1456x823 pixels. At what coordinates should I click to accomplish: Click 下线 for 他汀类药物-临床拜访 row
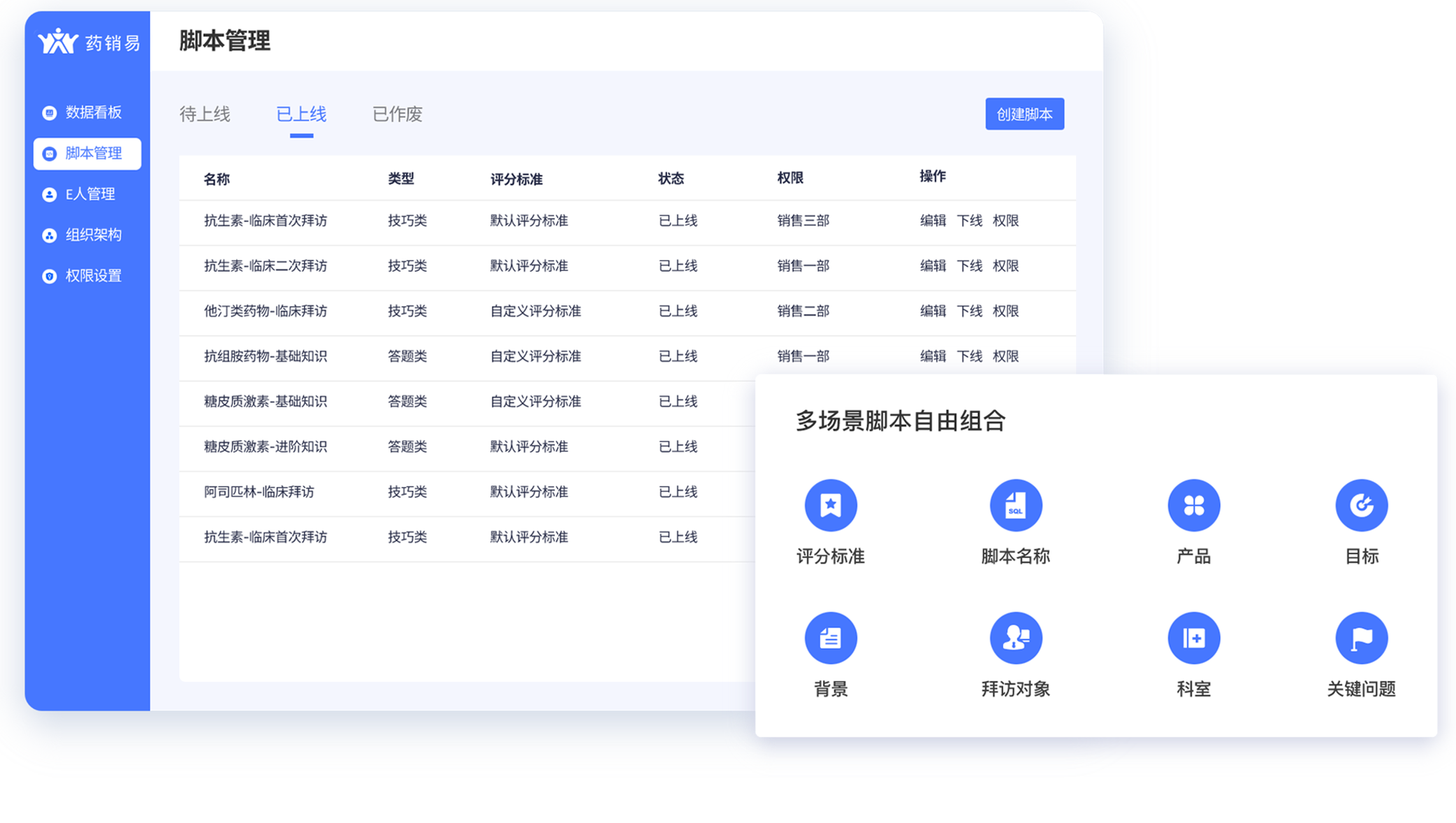coord(969,311)
